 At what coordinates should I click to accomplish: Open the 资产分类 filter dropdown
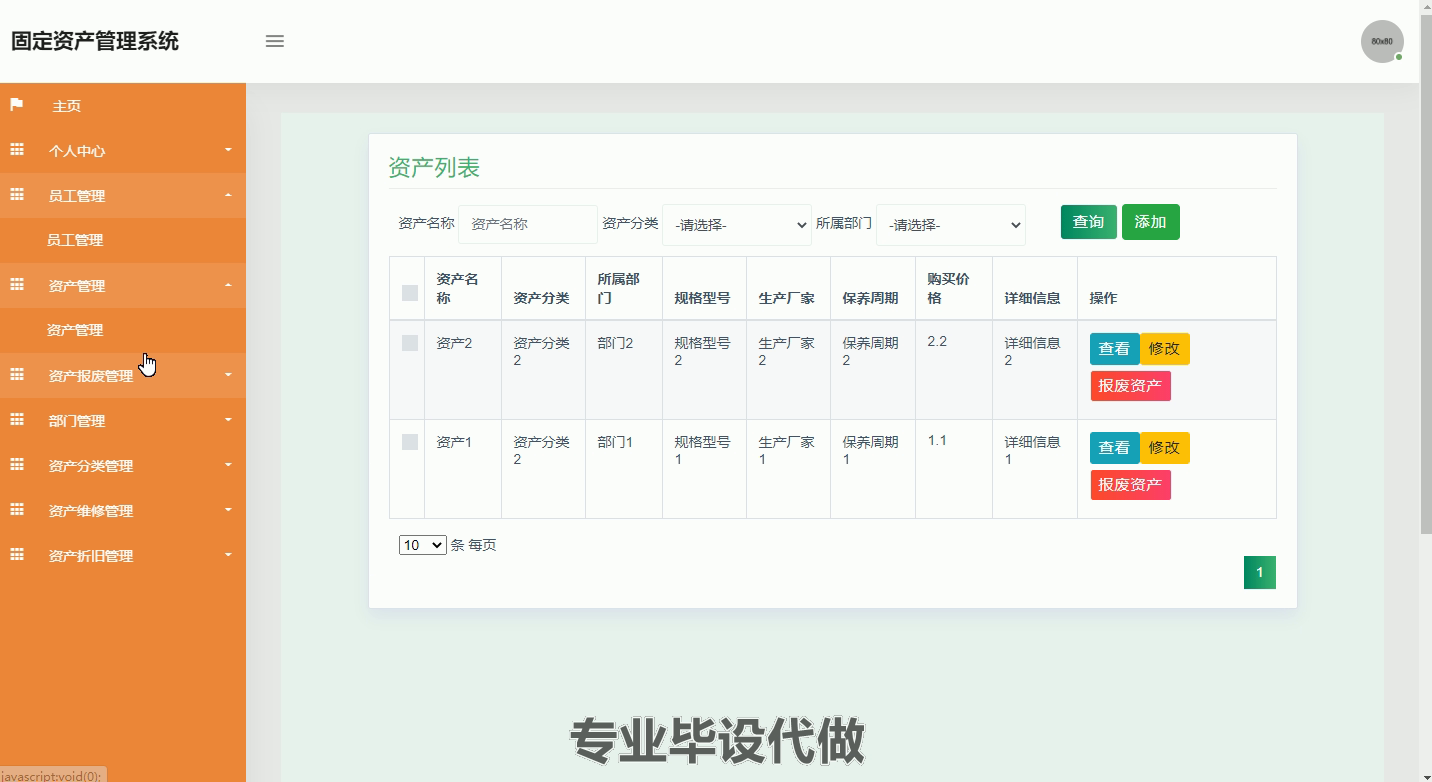tap(737, 225)
